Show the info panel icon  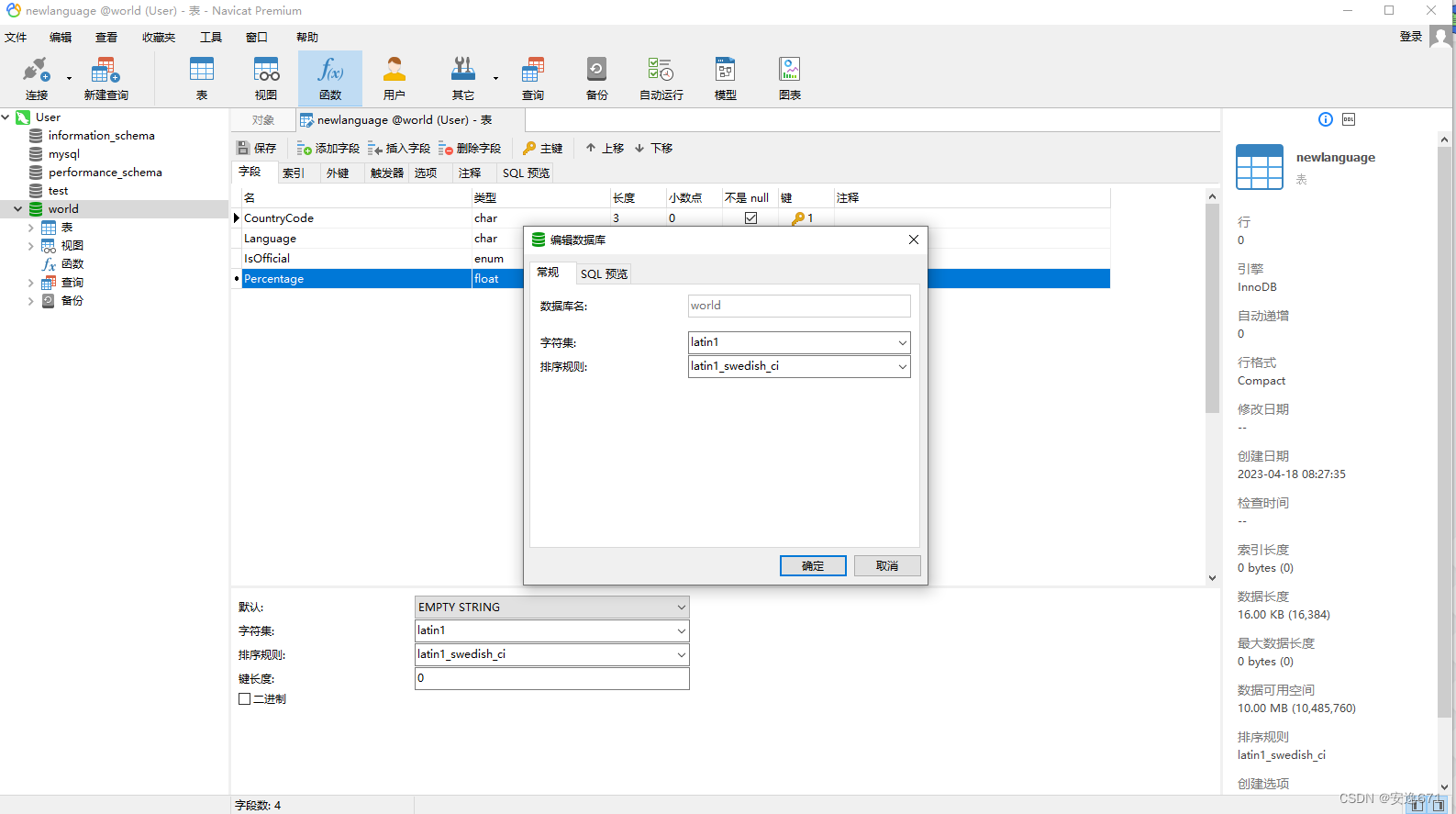tap(1325, 119)
